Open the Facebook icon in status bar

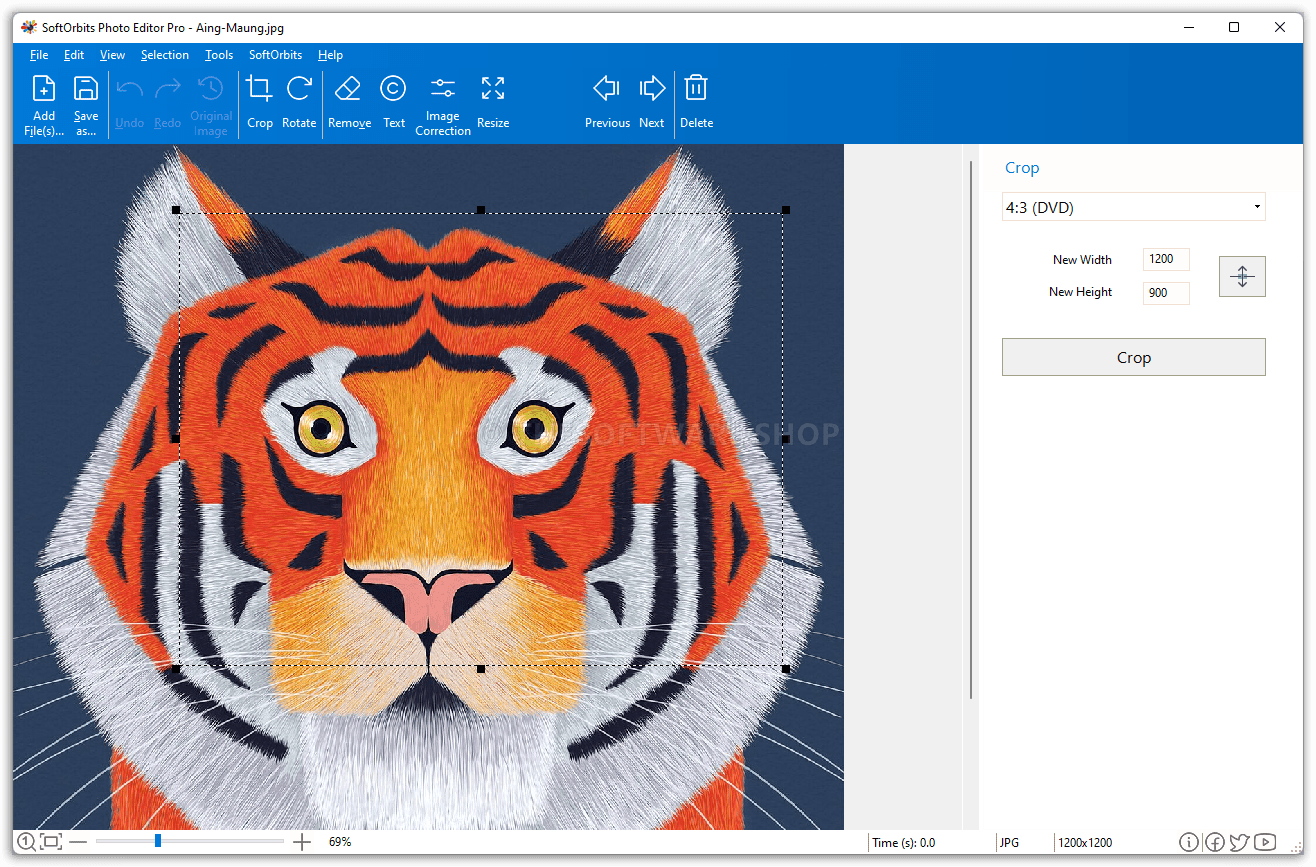point(1214,843)
